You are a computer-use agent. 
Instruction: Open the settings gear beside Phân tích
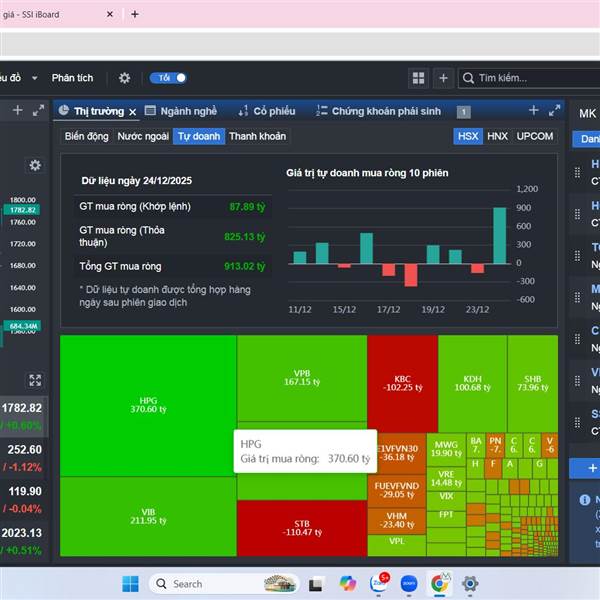click(x=124, y=78)
